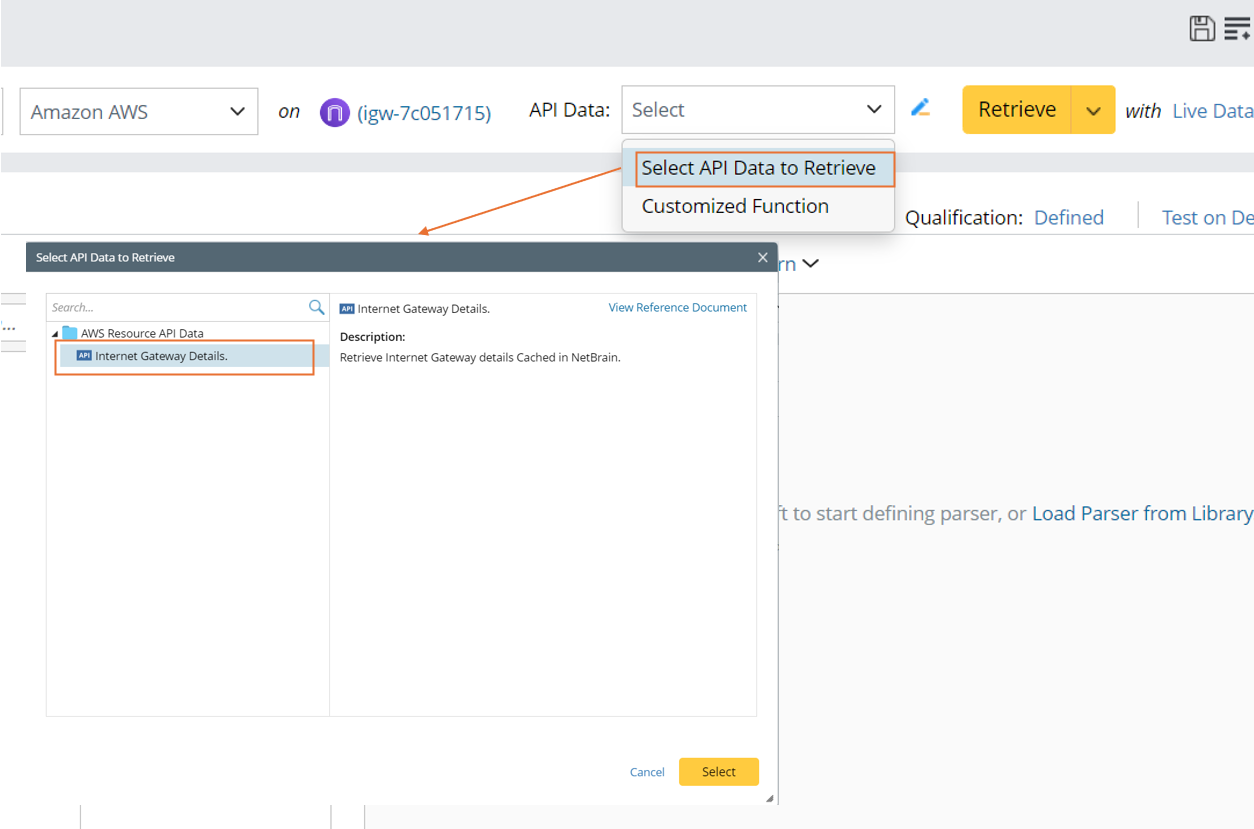The image size is (1254, 829).
Task: Open the View Reference Document link
Action: 677,308
